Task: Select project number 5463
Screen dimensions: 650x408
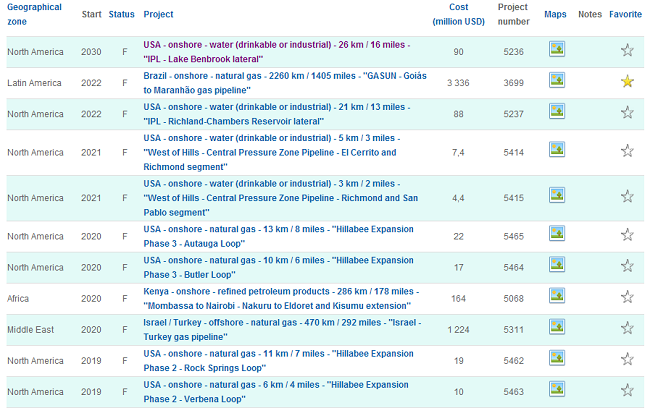Action: coord(513,392)
